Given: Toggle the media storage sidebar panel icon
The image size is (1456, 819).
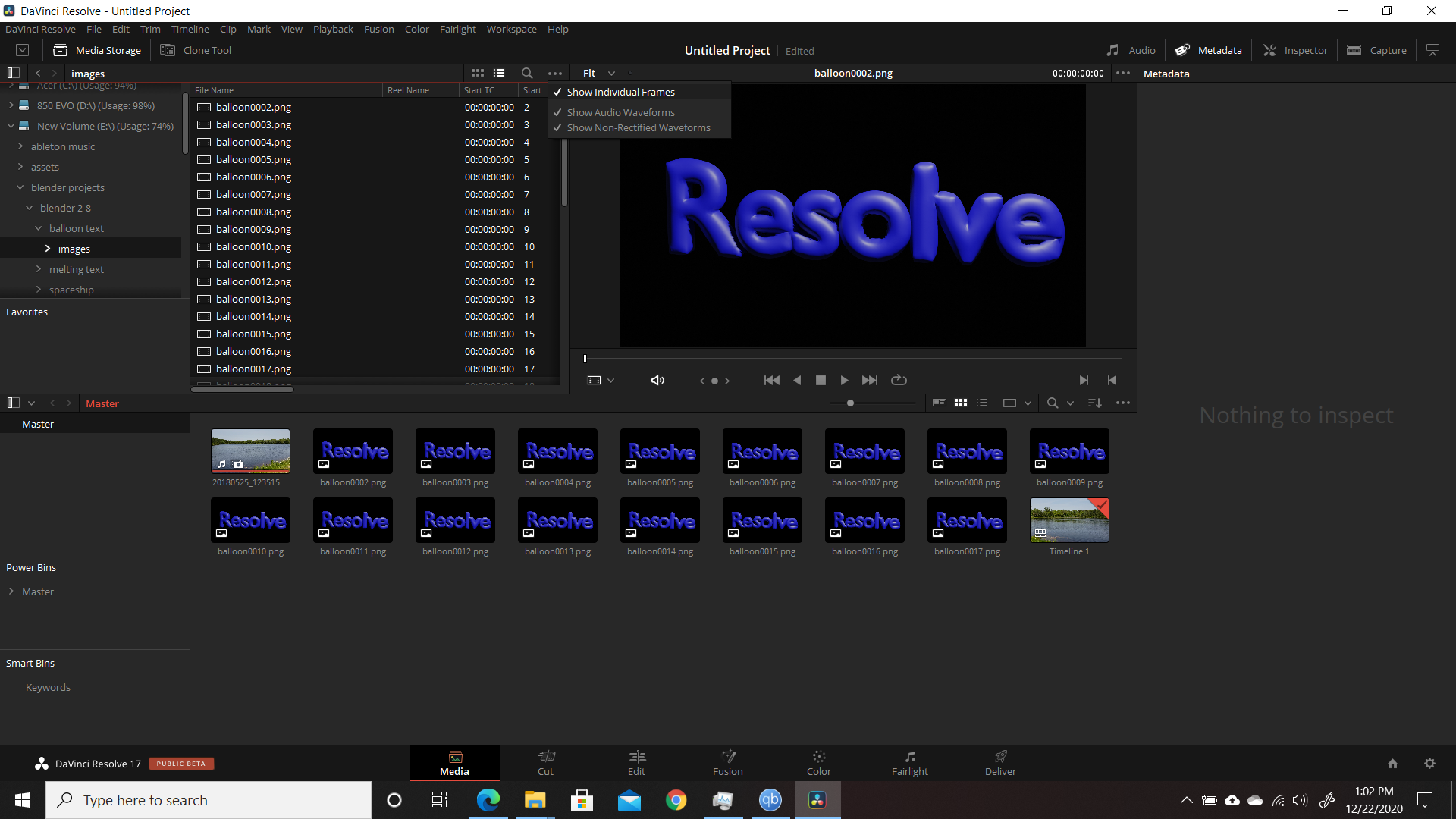Looking at the screenshot, I should (13, 73).
